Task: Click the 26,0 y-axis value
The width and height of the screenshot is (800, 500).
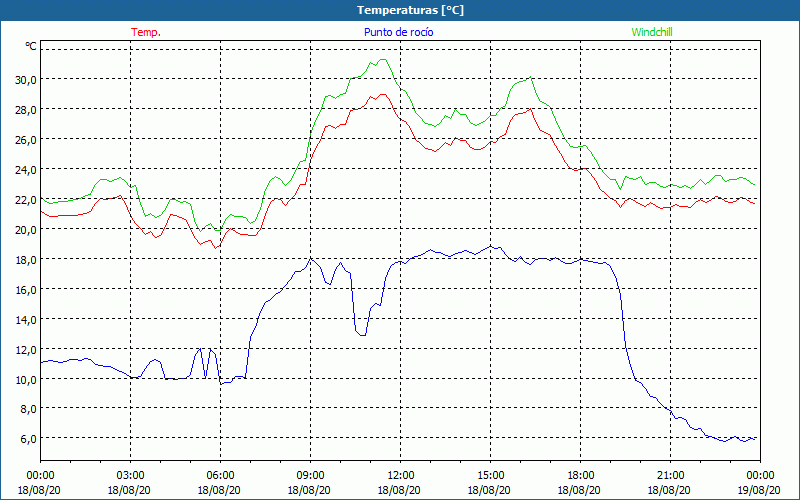Action: coord(26,140)
